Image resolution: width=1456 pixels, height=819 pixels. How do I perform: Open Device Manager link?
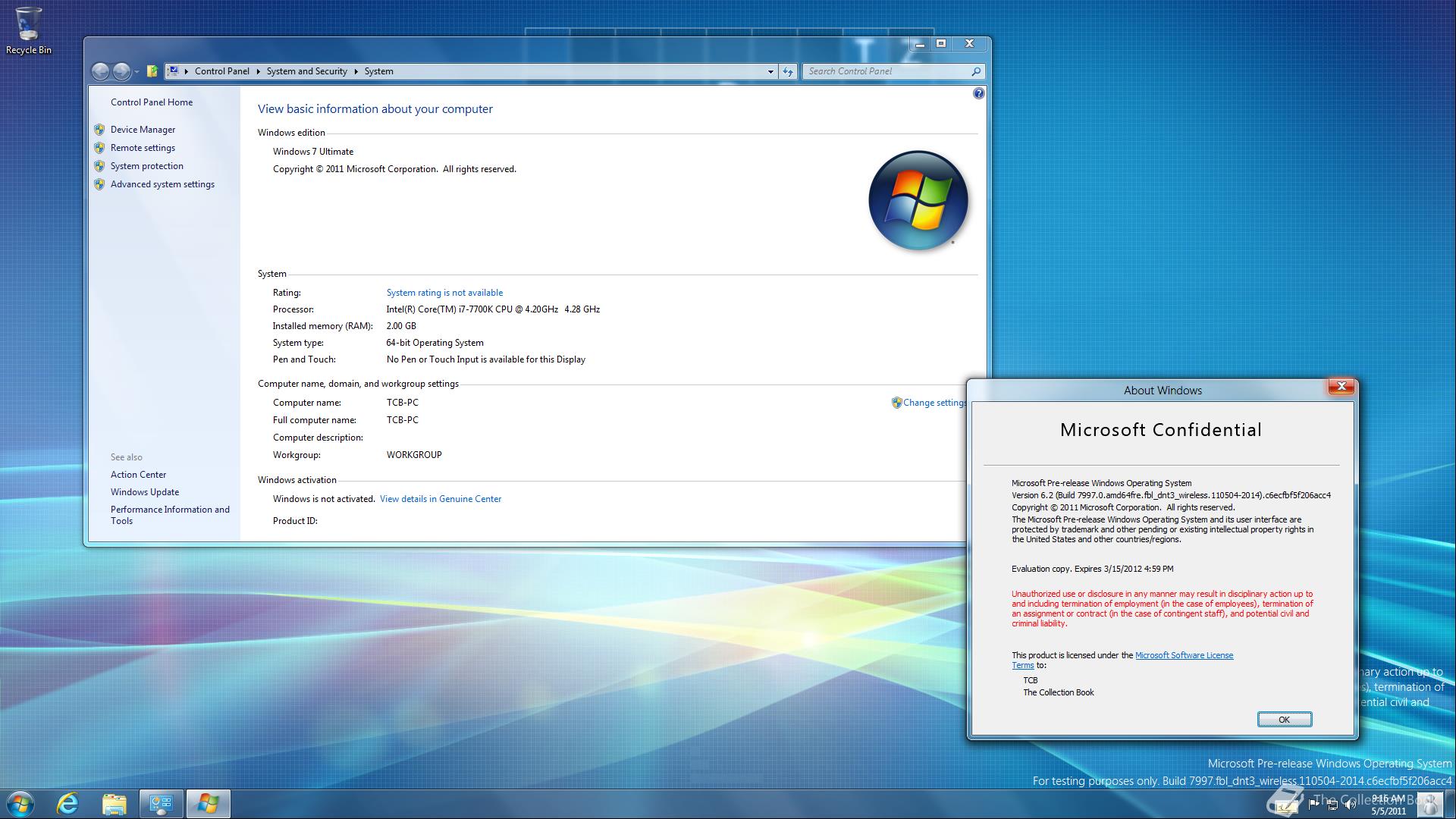click(x=143, y=130)
